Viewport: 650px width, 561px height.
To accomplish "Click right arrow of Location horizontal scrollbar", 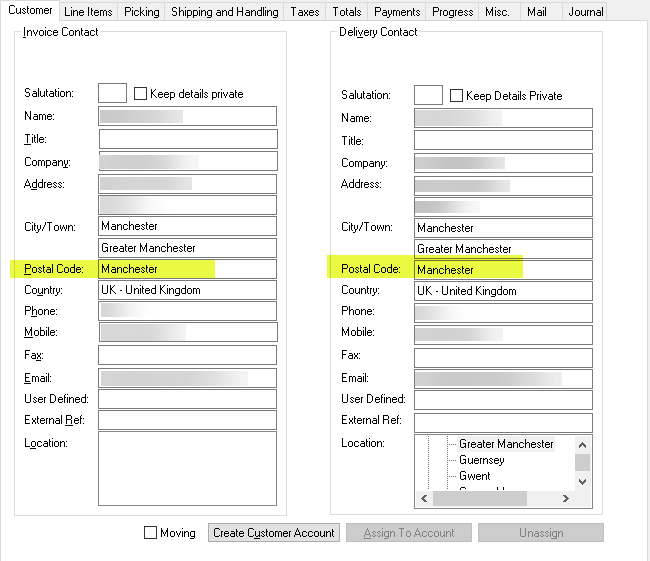I will [566, 498].
